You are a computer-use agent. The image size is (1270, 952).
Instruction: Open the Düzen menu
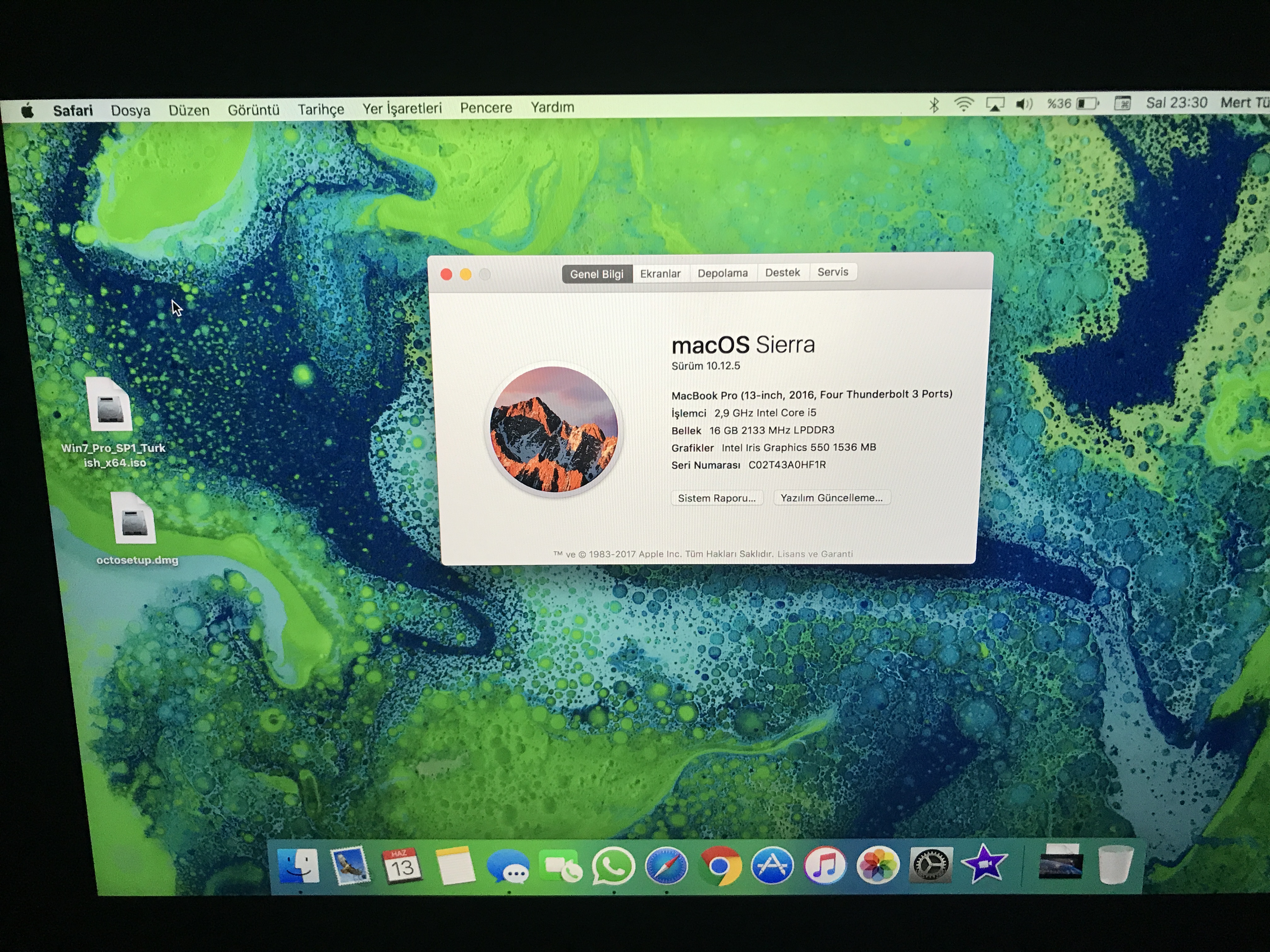[x=189, y=110]
